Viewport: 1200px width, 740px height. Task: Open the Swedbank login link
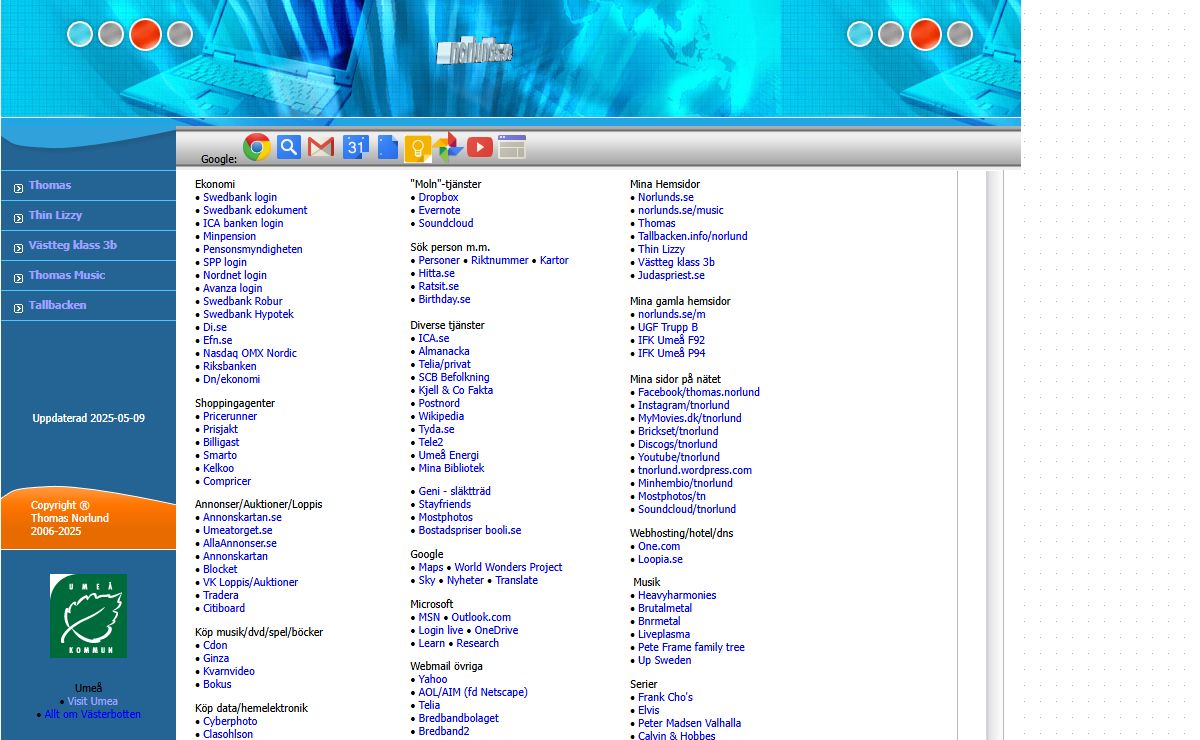pyautogui.click(x=240, y=198)
